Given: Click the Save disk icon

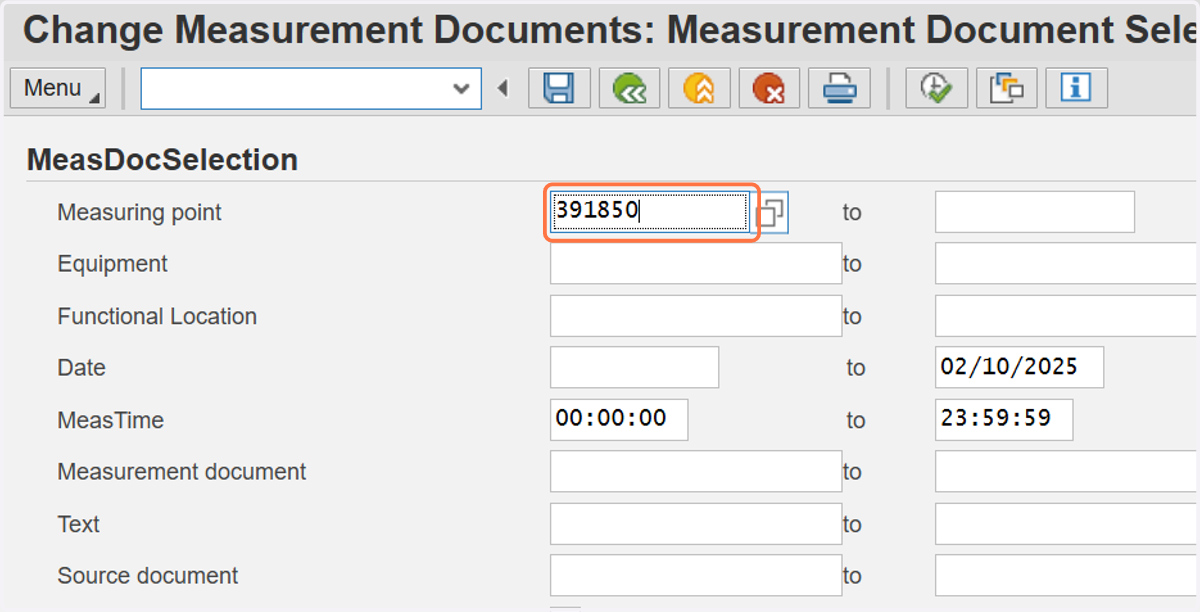Looking at the screenshot, I should pyautogui.click(x=559, y=89).
